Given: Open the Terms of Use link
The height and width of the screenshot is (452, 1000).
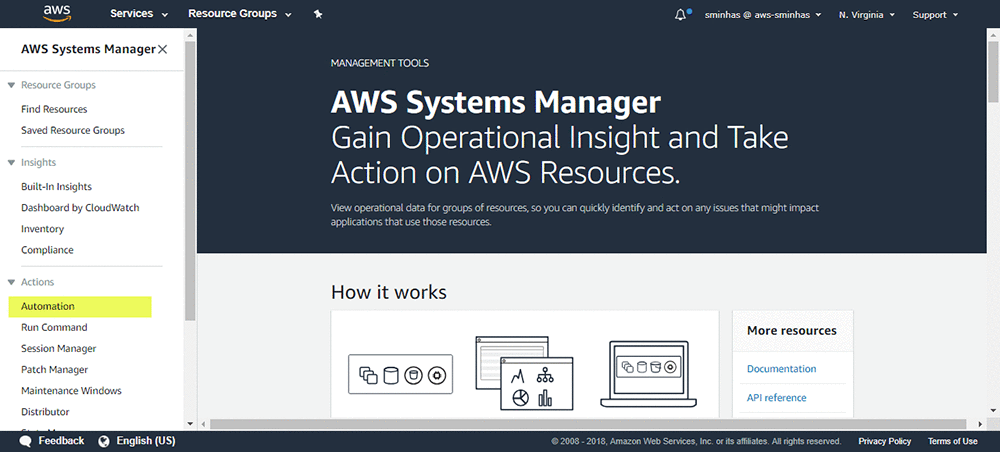Looking at the screenshot, I should pos(952,441).
